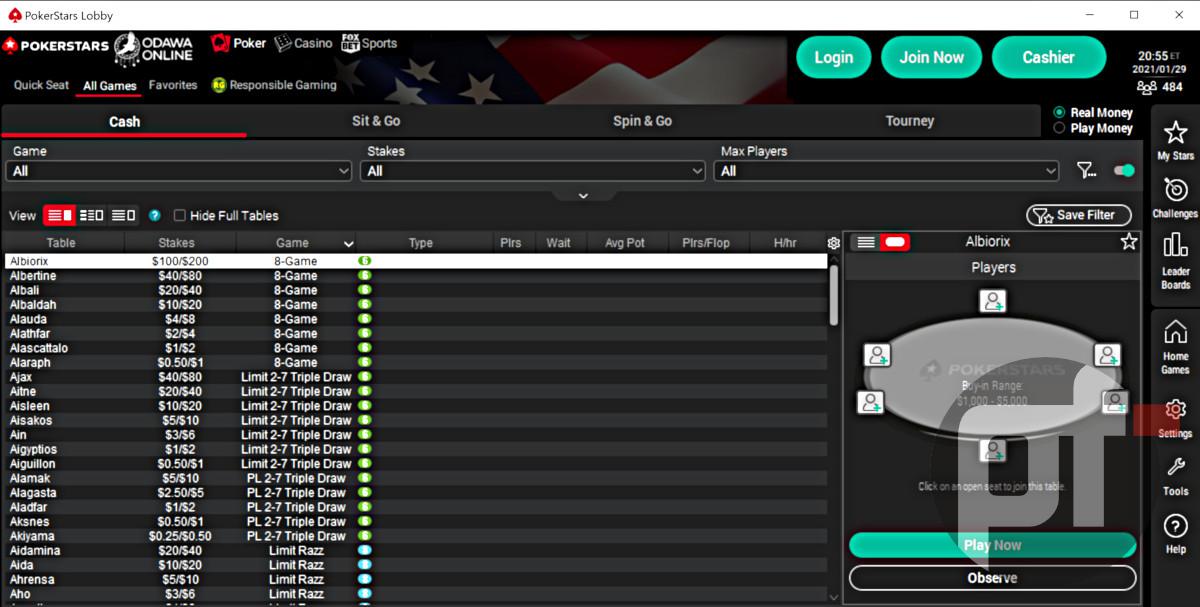Viewport: 1200px width, 607px height.
Task: Open the Max Players filter dropdown
Action: pyautogui.click(x=886, y=171)
